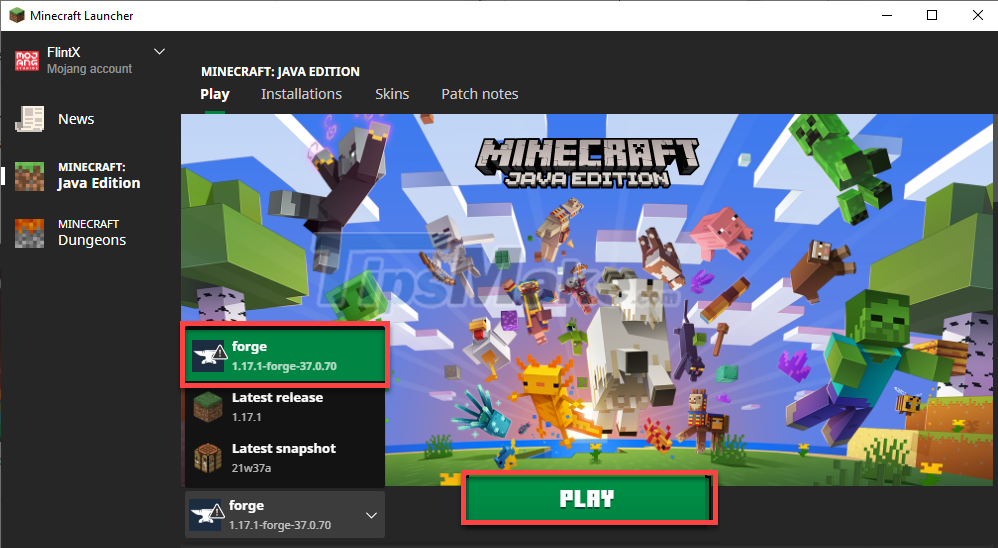Click the forge anvil icon in the list
The image size is (998, 548).
pyautogui.click(x=209, y=356)
